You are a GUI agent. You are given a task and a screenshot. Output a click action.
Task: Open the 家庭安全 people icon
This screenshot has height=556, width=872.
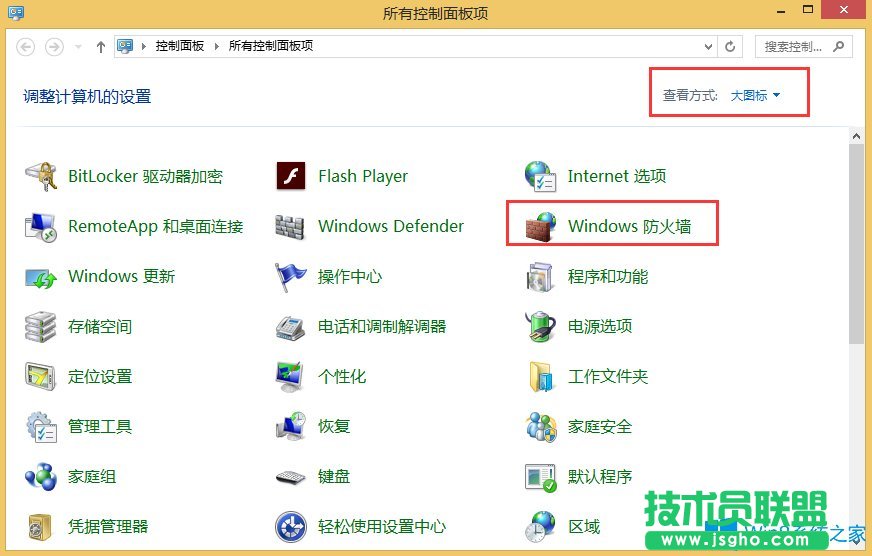click(x=541, y=427)
